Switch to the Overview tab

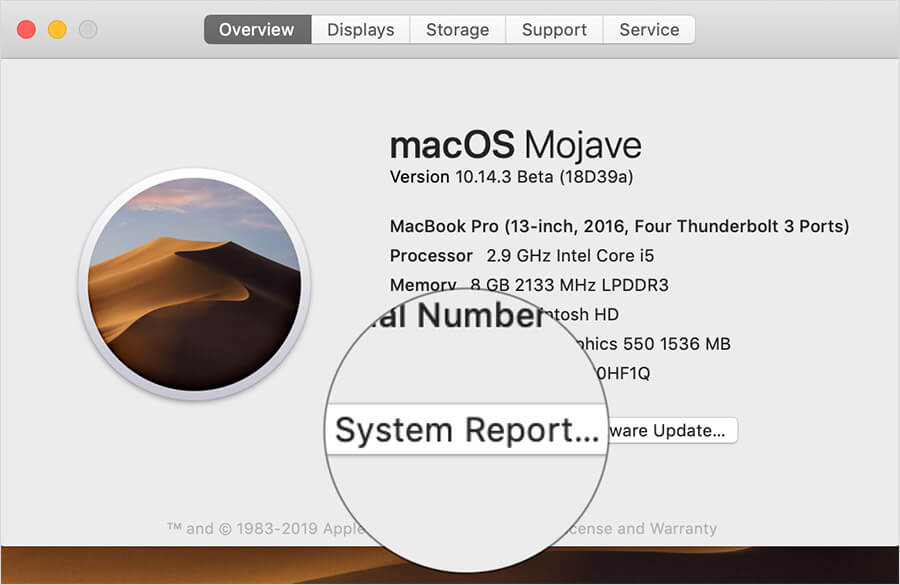(258, 29)
